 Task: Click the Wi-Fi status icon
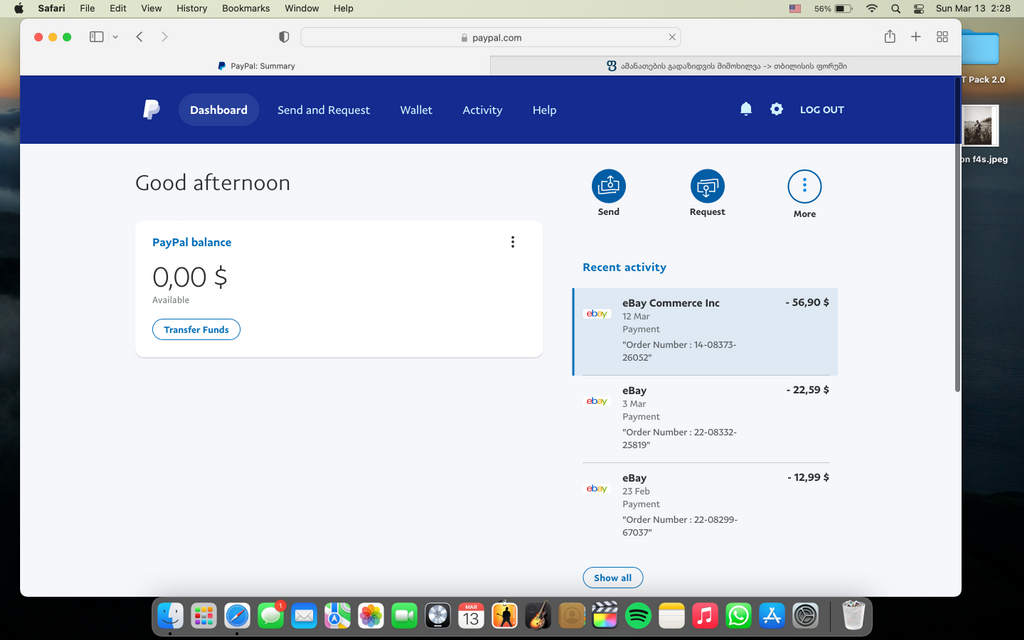pos(872,8)
